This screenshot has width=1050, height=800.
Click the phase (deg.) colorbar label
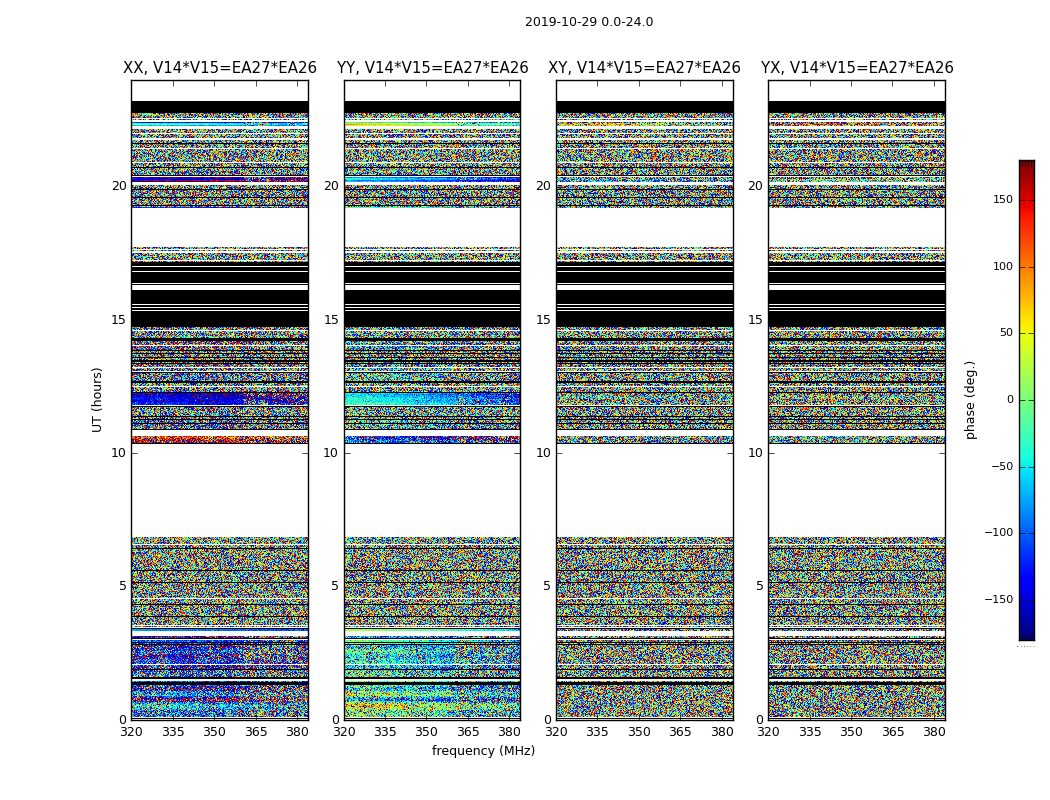(x=970, y=400)
